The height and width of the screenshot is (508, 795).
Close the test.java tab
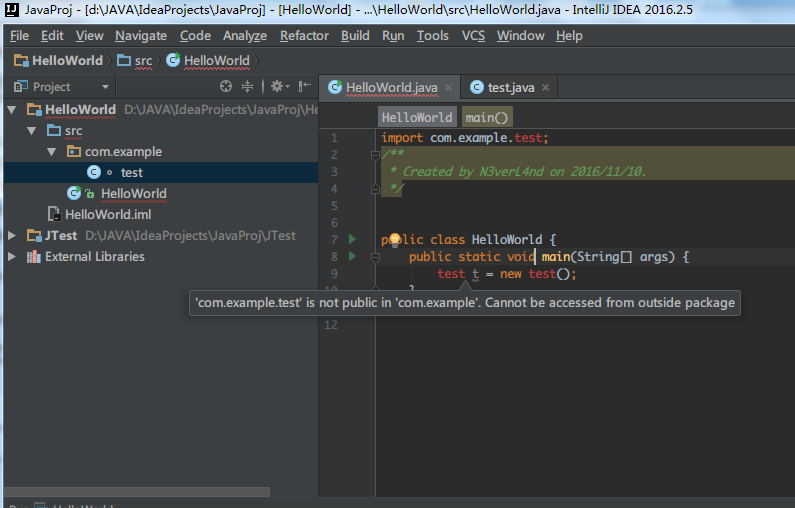click(x=546, y=87)
